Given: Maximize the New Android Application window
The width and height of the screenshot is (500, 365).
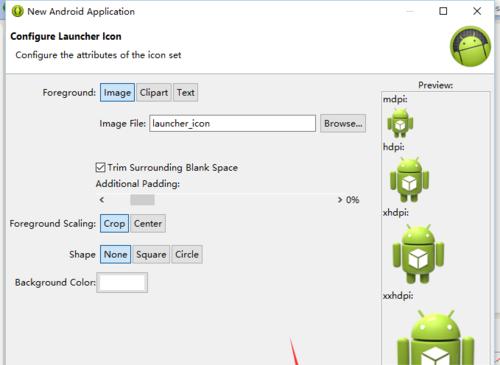Looking at the screenshot, I should 443,11.
